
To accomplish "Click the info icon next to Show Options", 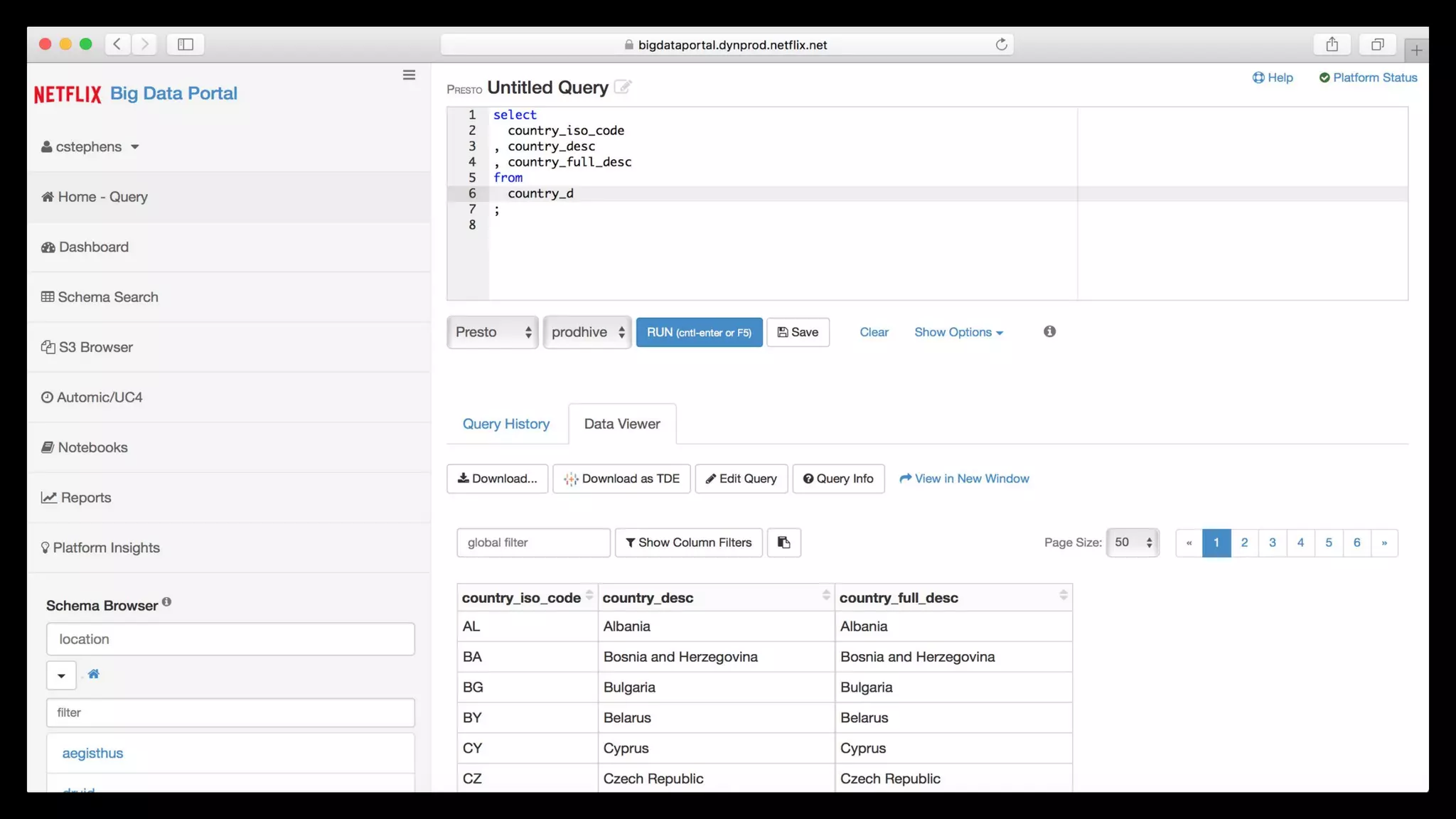I will coord(1049,331).
